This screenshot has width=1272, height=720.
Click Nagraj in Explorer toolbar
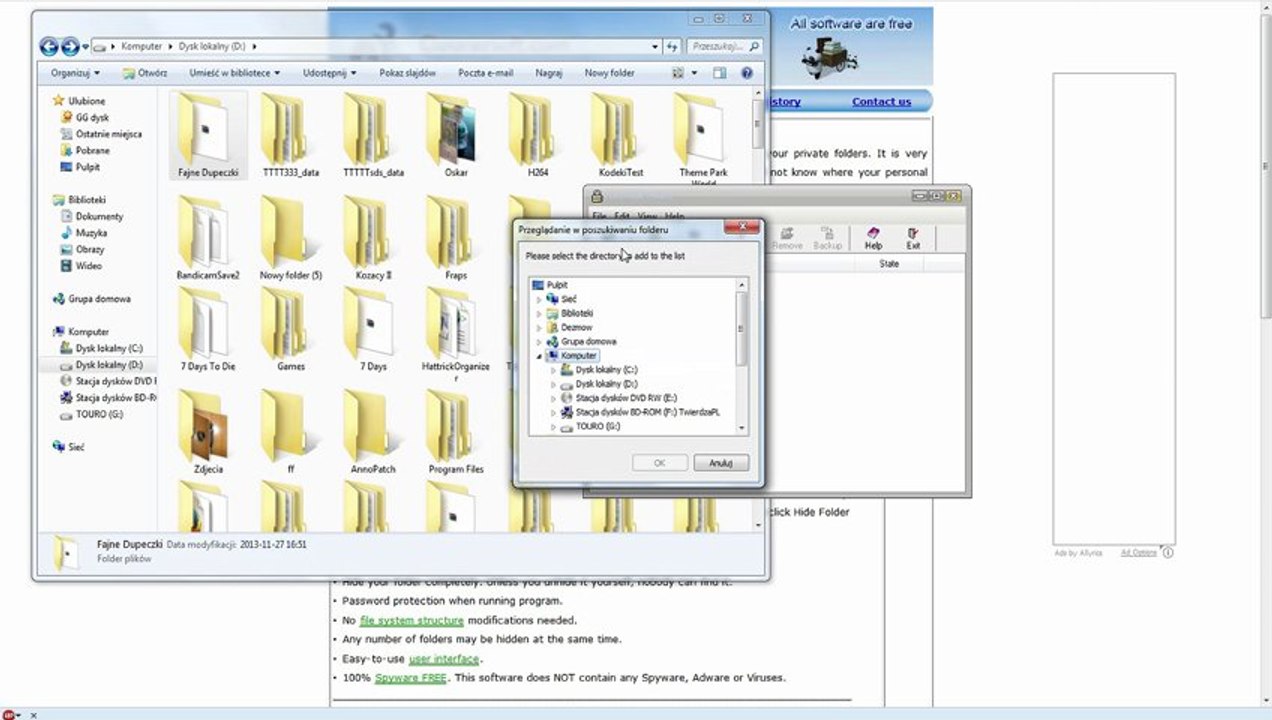pyautogui.click(x=549, y=73)
